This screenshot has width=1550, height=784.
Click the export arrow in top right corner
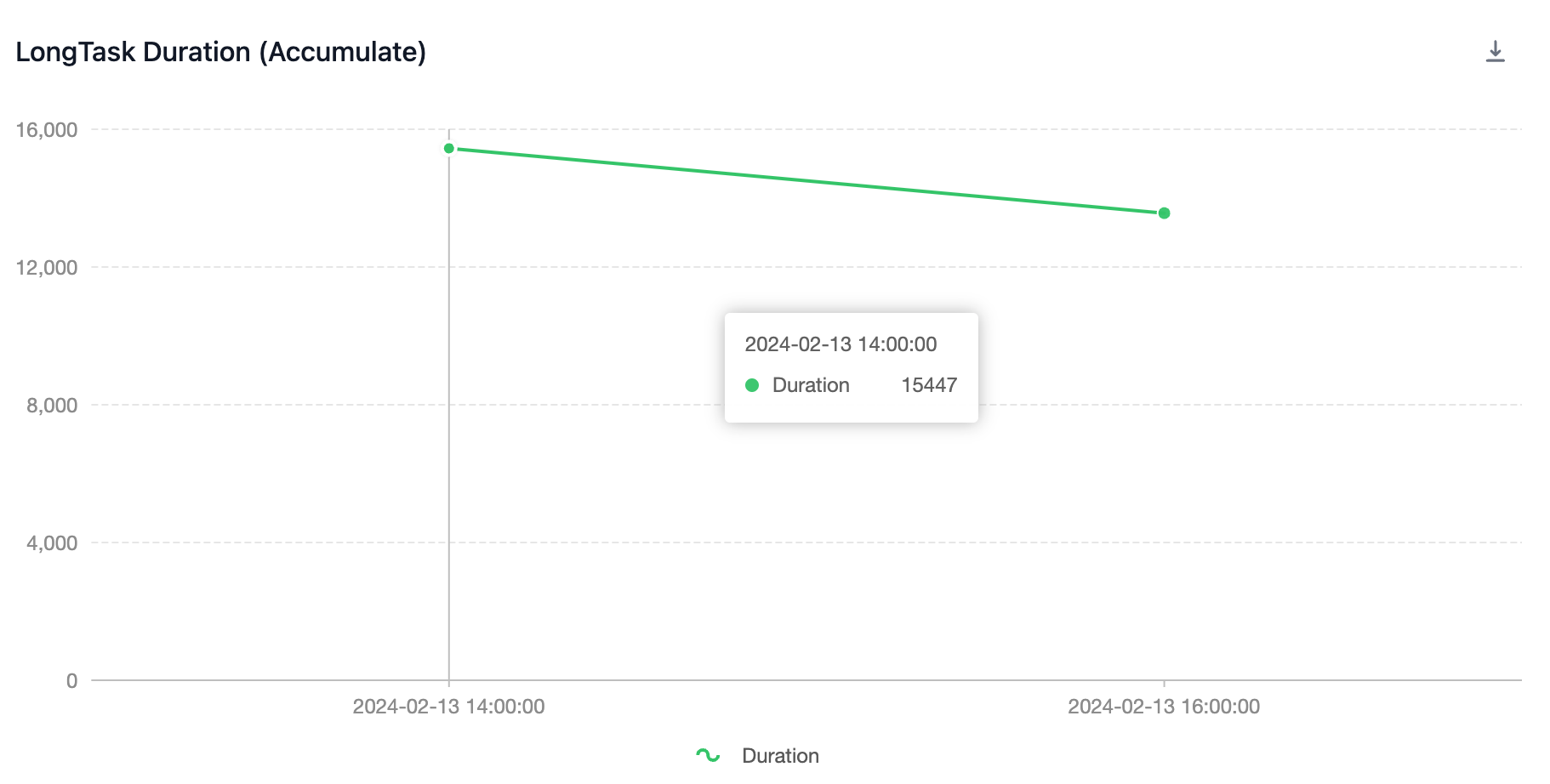[1496, 51]
